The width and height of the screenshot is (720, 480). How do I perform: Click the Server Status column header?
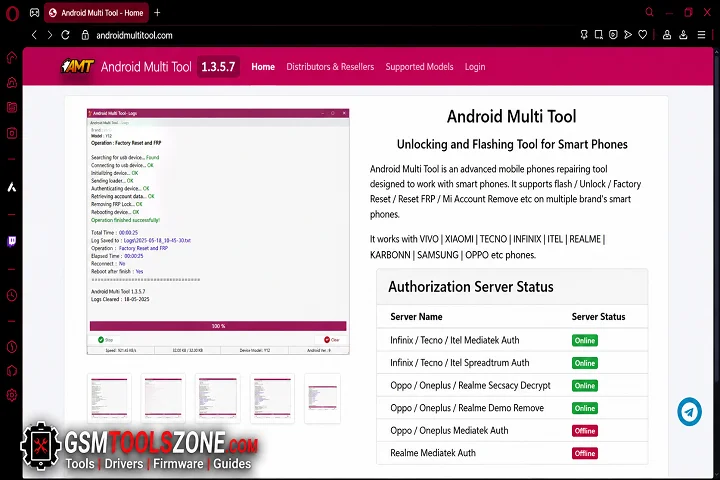coord(598,316)
